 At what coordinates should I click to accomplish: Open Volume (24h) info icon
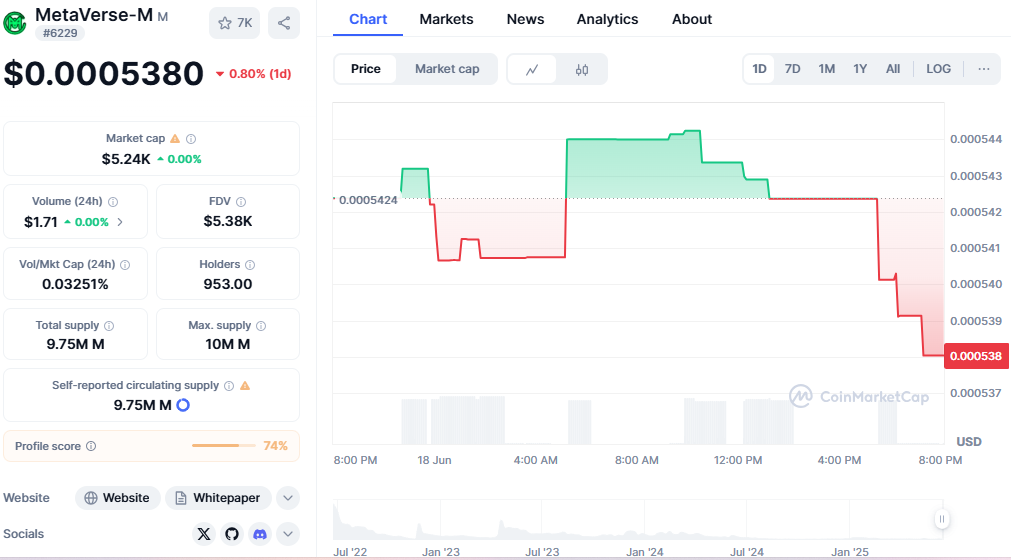113,202
